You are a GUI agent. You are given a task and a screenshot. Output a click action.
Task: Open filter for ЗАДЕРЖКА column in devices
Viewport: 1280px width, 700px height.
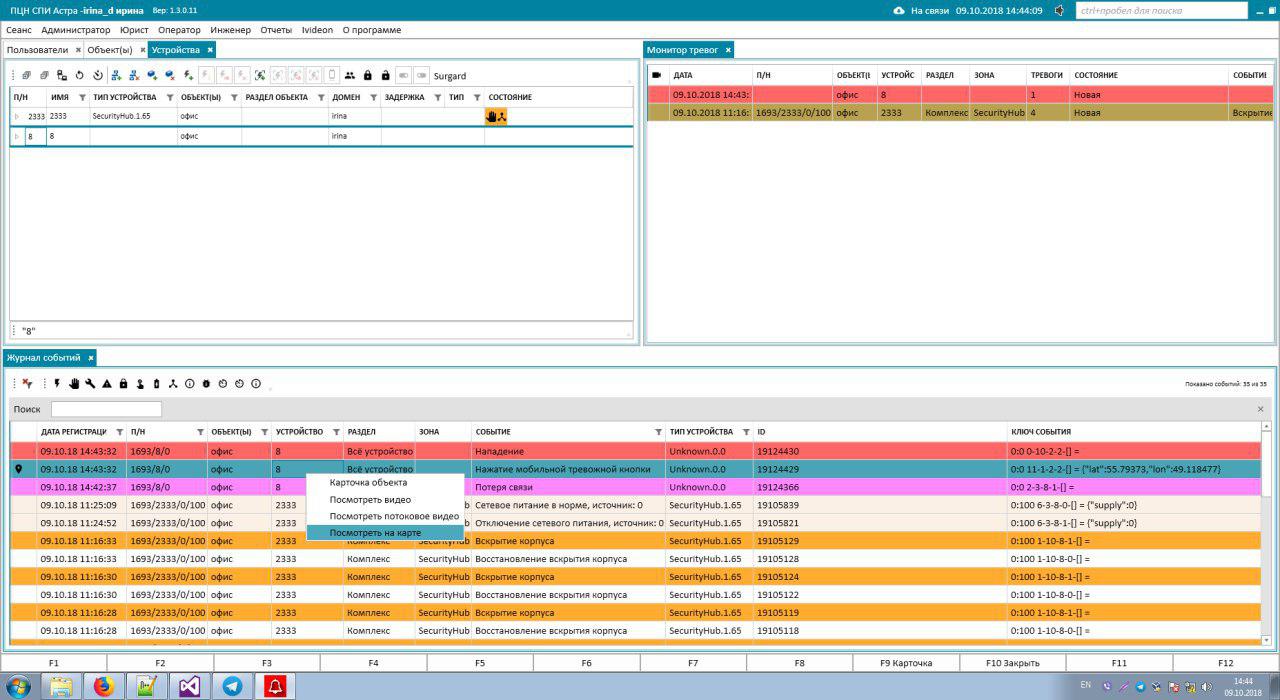tap(437, 97)
